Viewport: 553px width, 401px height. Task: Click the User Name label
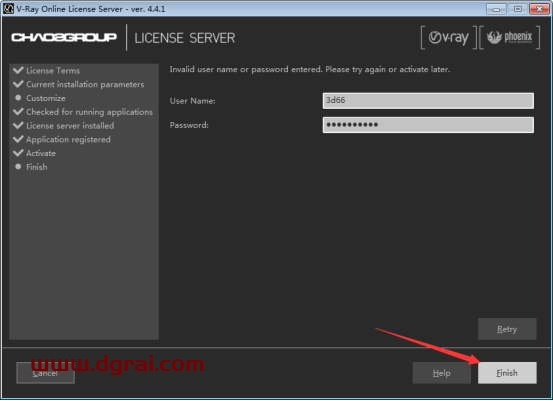pos(193,101)
